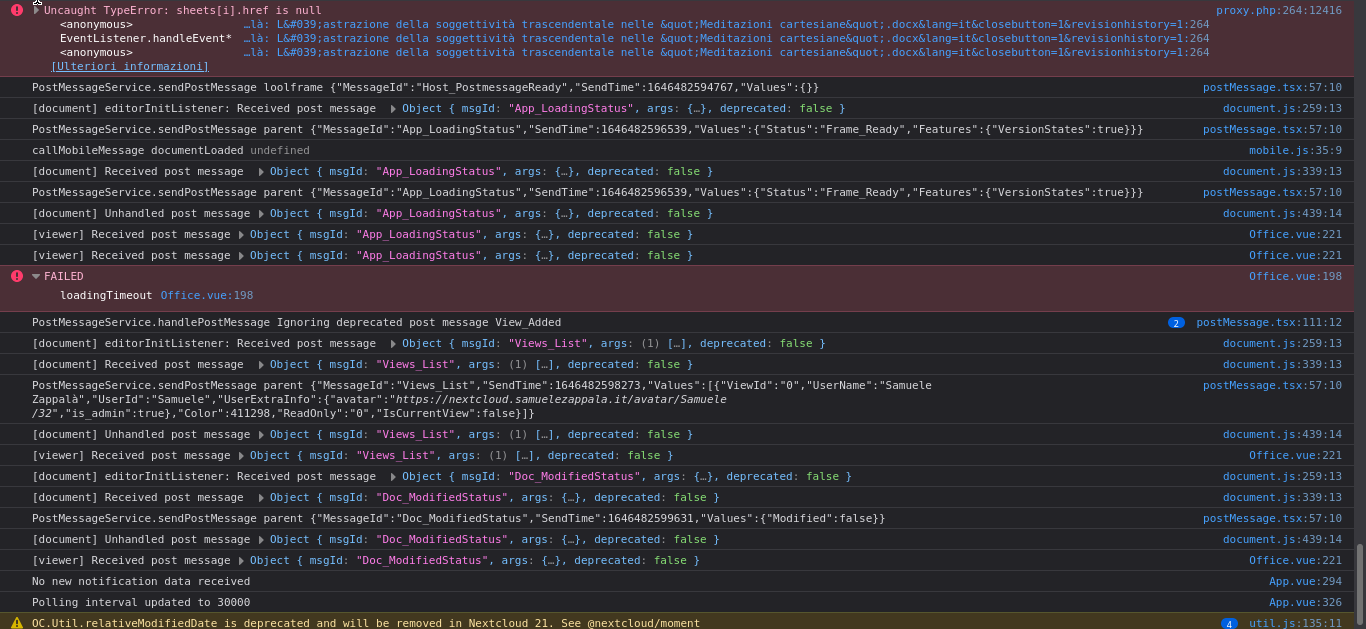
Task: Expand Object in Received post message App_LoadingStatus row
Action: point(261,172)
